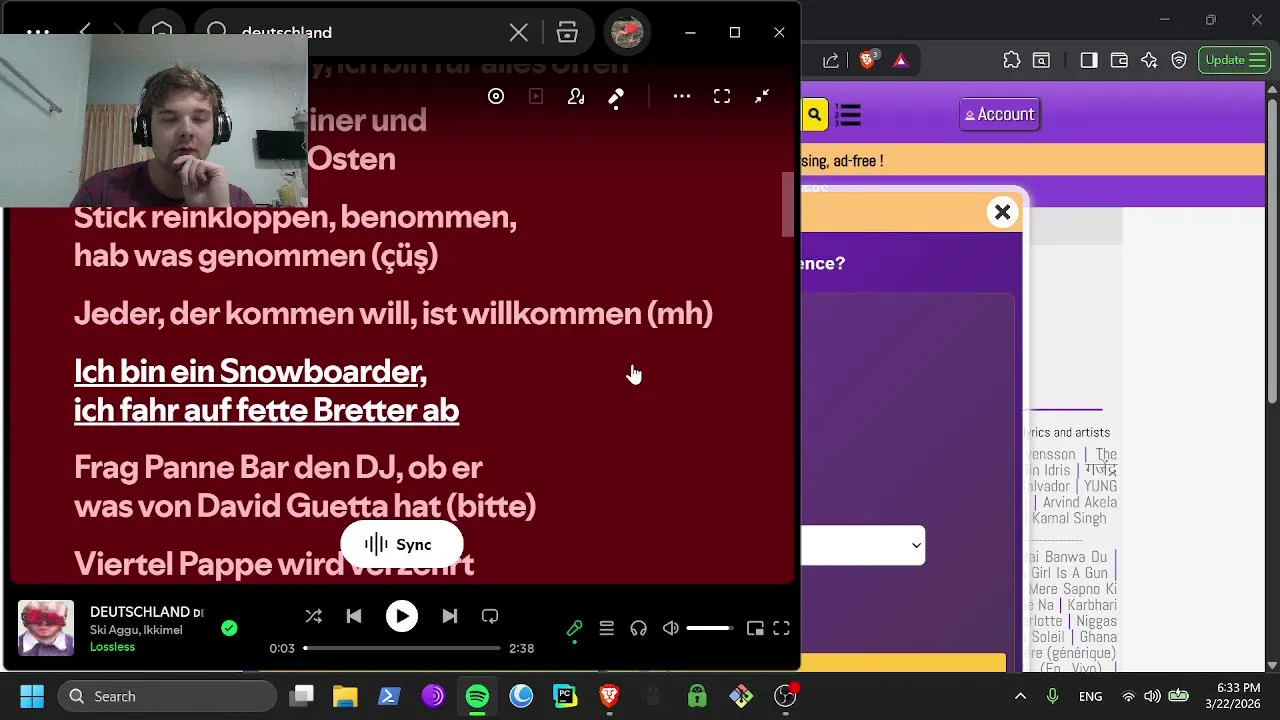This screenshot has height=720, width=1280.
Task: Show hidden tray icons chevron
Action: pyautogui.click(x=1020, y=696)
